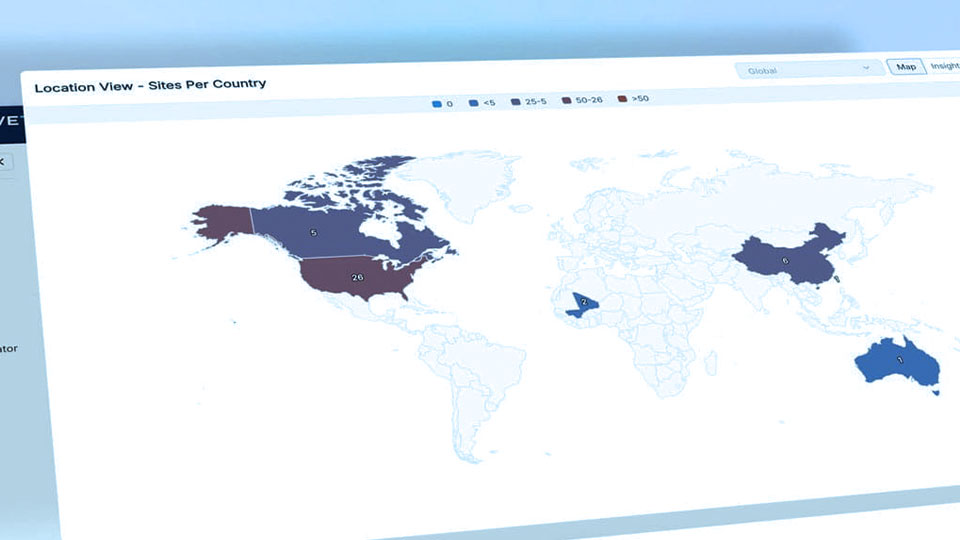Click the United States region labeled 26
This screenshot has width=960, height=540.
(358, 277)
